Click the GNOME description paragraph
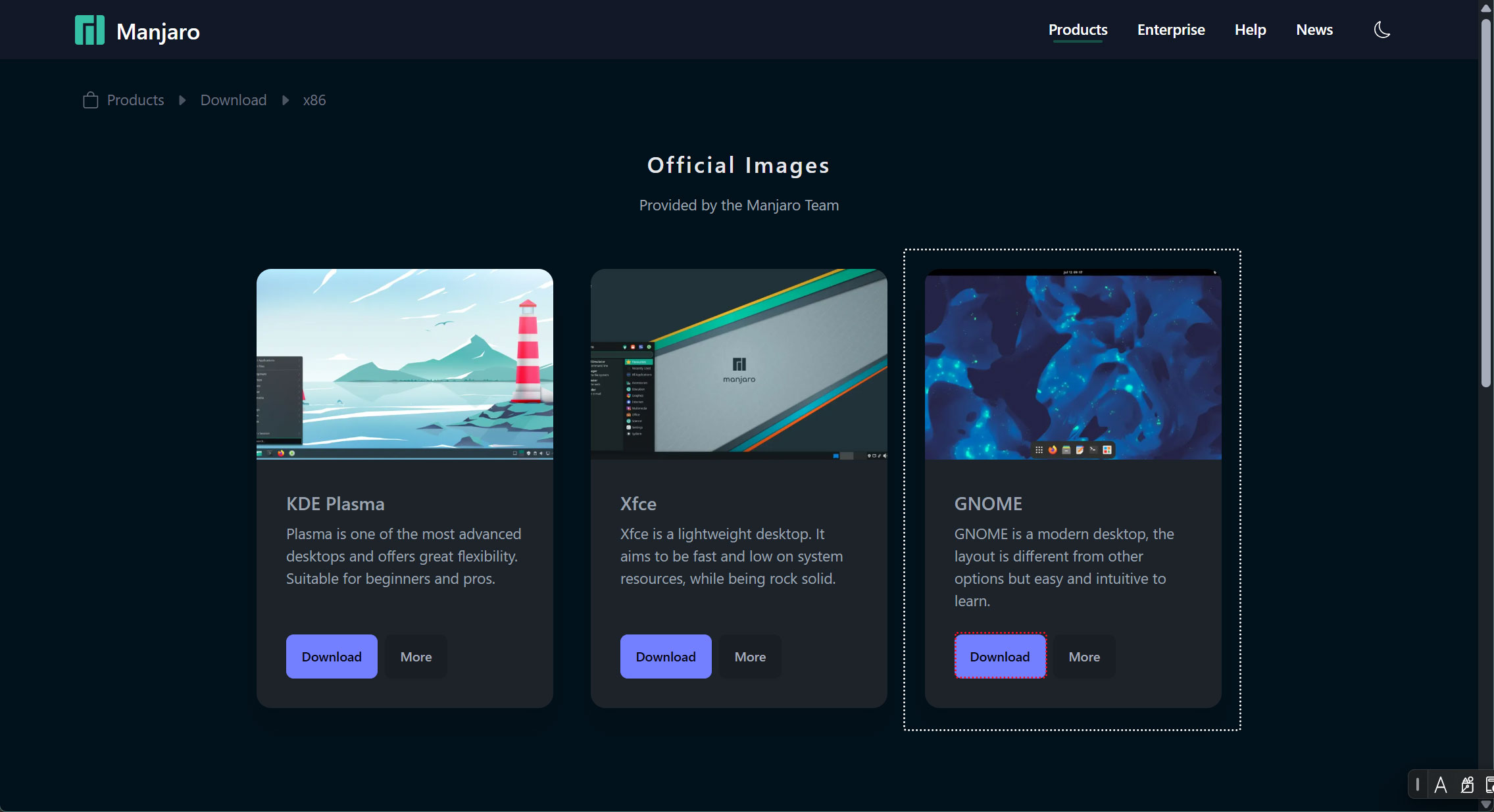Screen dimensions: 1494x812 click(x=1064, y=567)
